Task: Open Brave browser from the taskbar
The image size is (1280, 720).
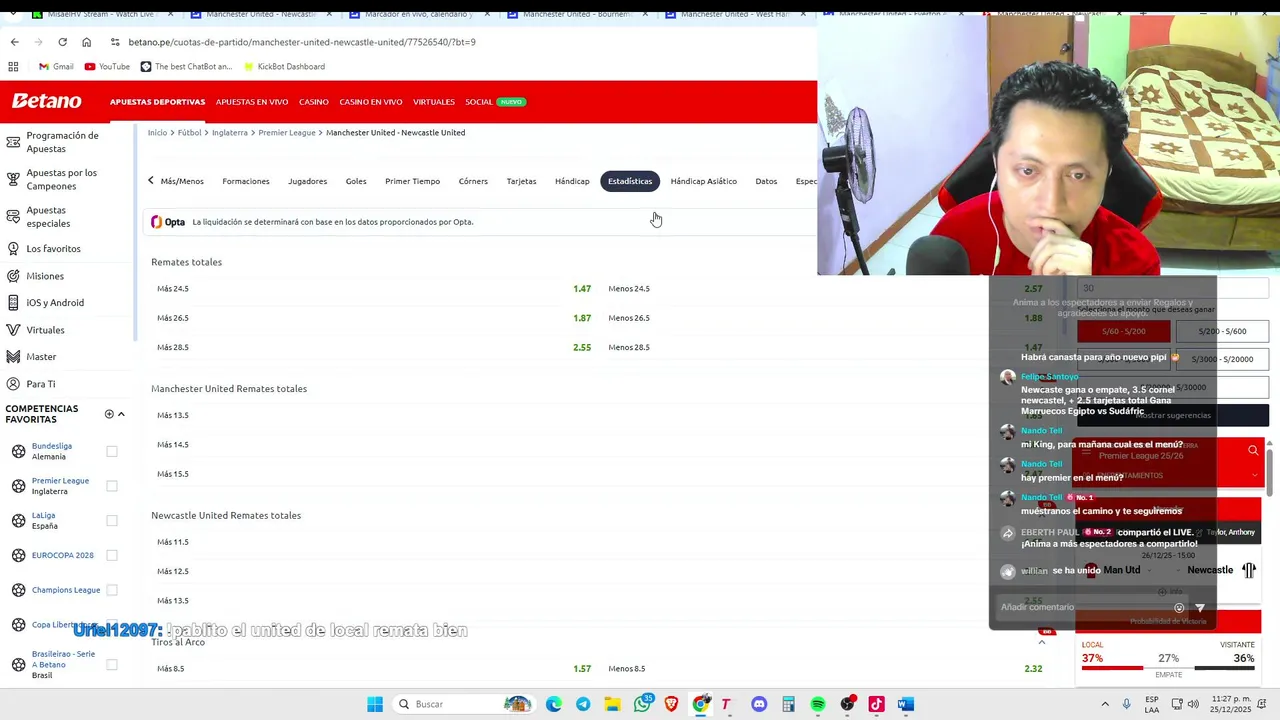Action: click(x=671, y=704)
